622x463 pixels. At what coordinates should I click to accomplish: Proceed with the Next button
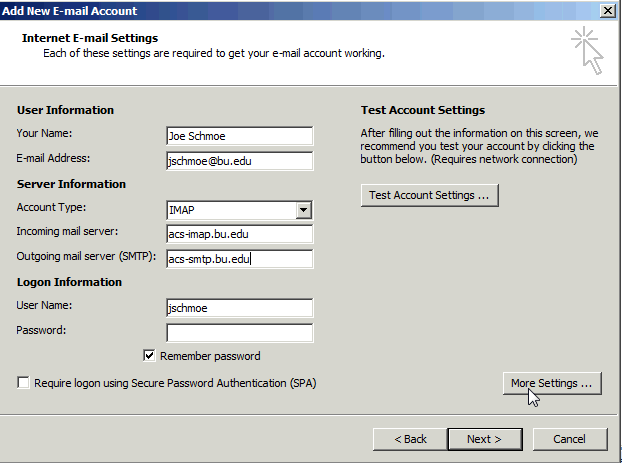[x=485, y=439]
